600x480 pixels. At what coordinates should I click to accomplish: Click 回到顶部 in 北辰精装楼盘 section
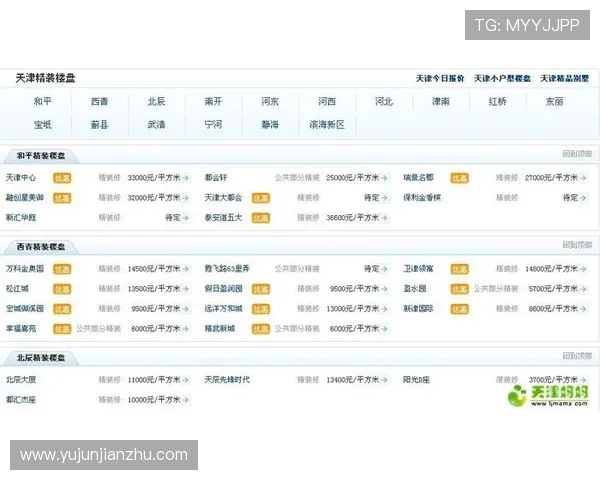(577, 356)
